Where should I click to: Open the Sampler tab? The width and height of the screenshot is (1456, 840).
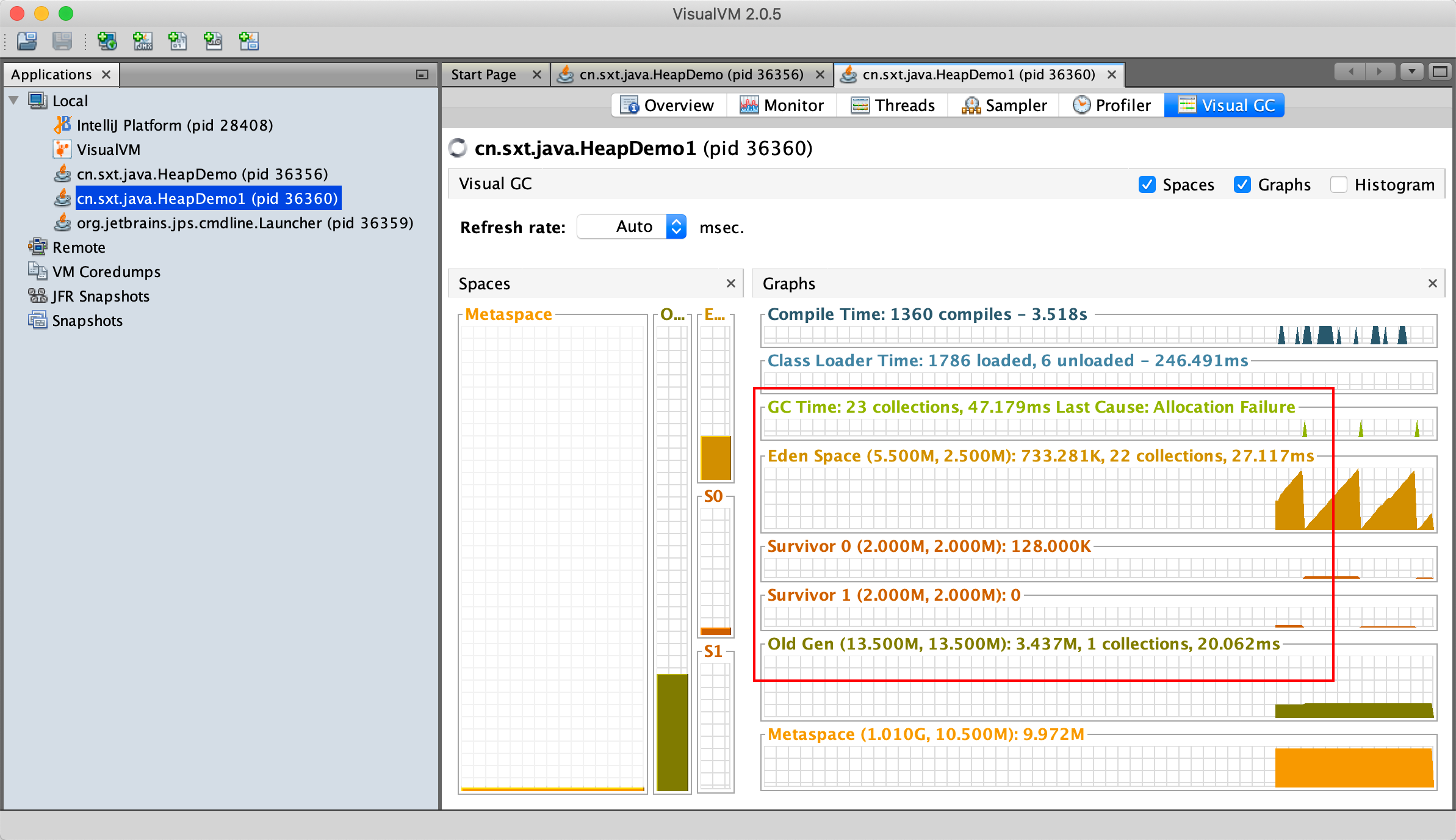1004,105
